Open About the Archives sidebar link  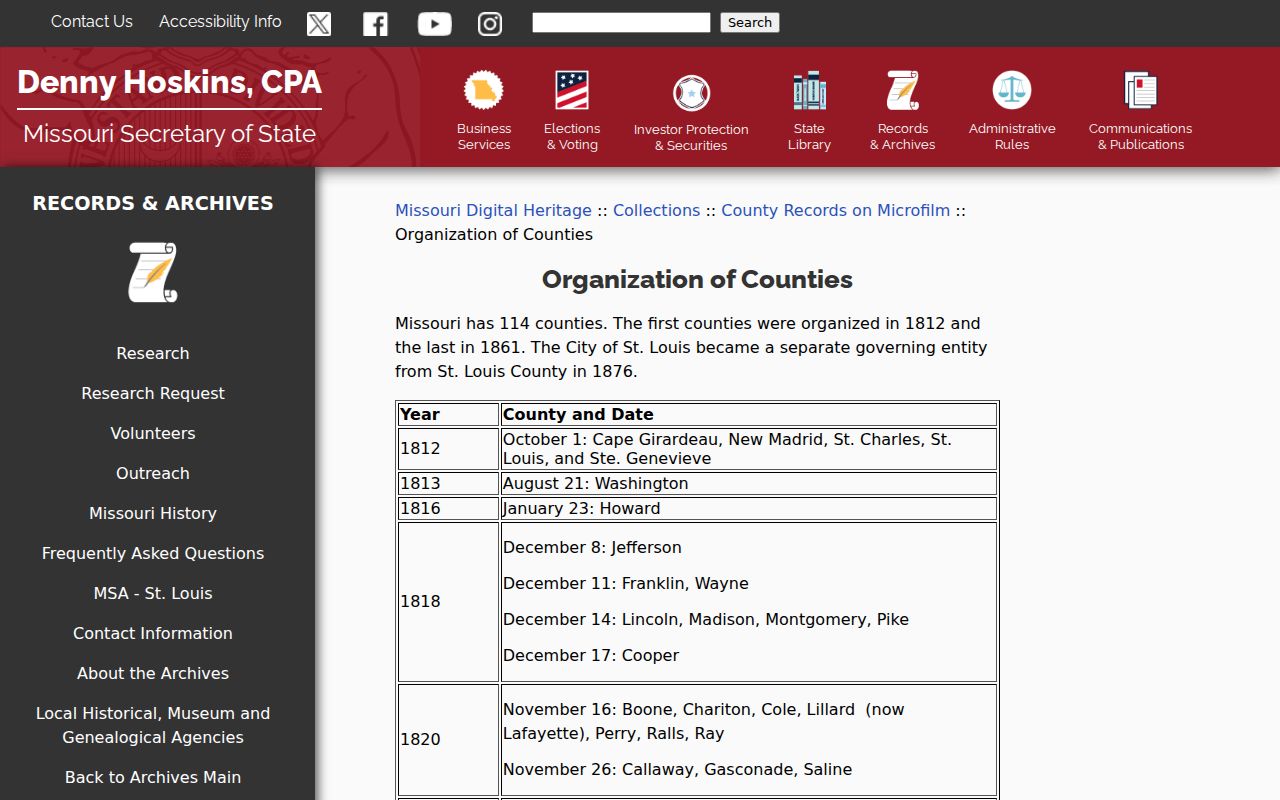pyautogui.click(x=153, y=673)
